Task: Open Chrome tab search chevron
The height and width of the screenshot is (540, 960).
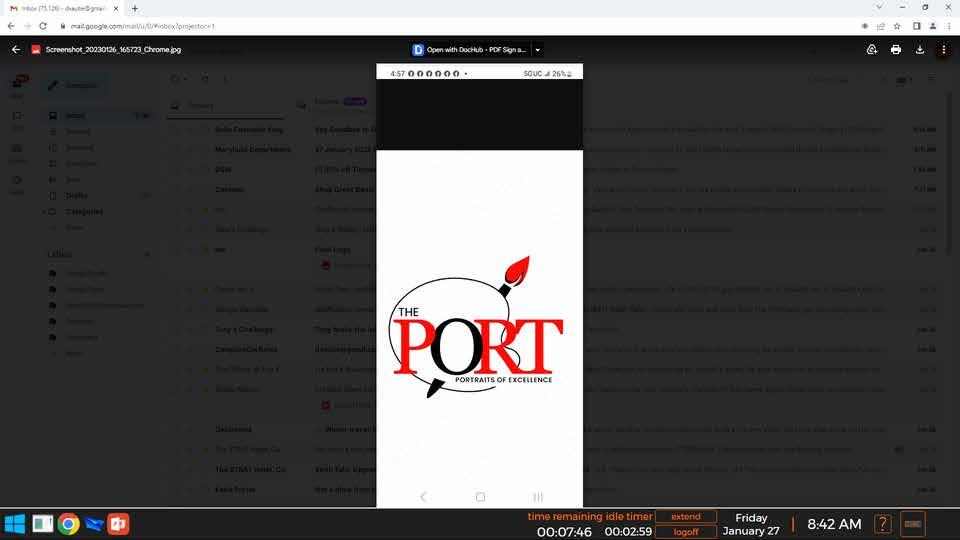Action: point(879,7)
